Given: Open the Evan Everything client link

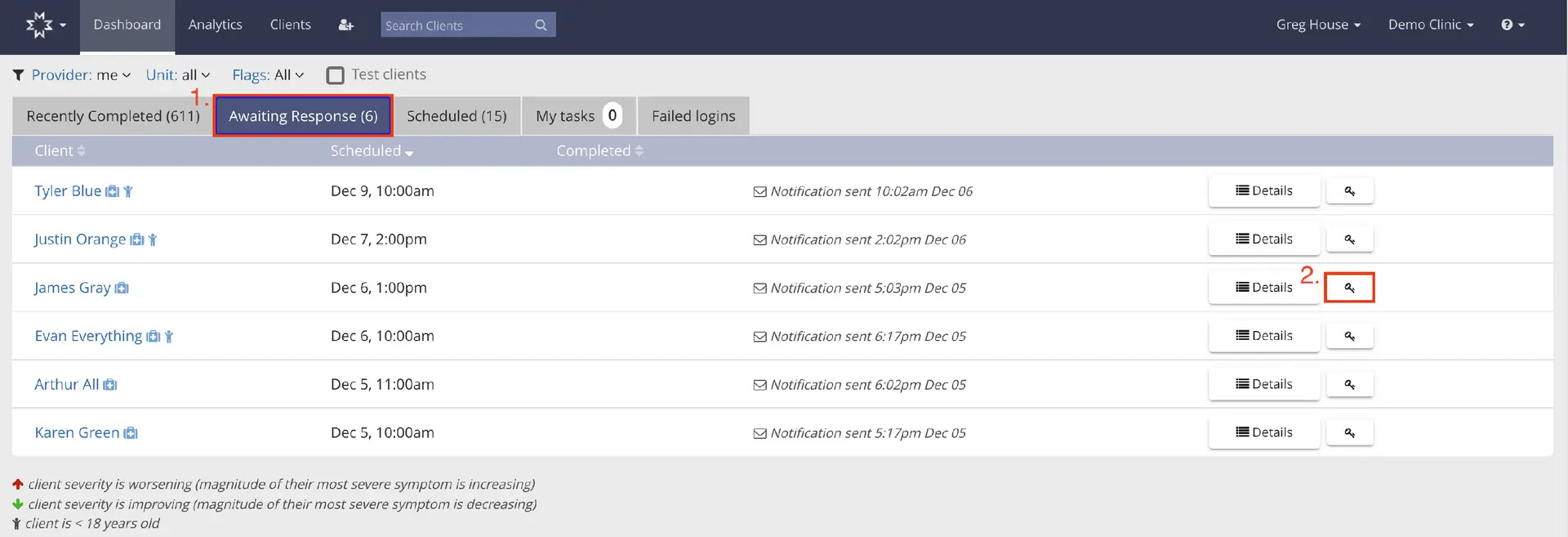Looking at the screenshot, I should [88, 336].
